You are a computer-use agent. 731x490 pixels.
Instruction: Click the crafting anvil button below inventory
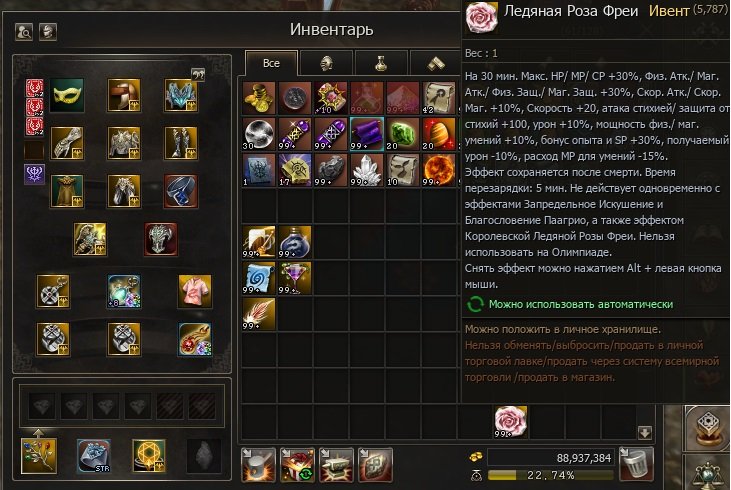336,465
